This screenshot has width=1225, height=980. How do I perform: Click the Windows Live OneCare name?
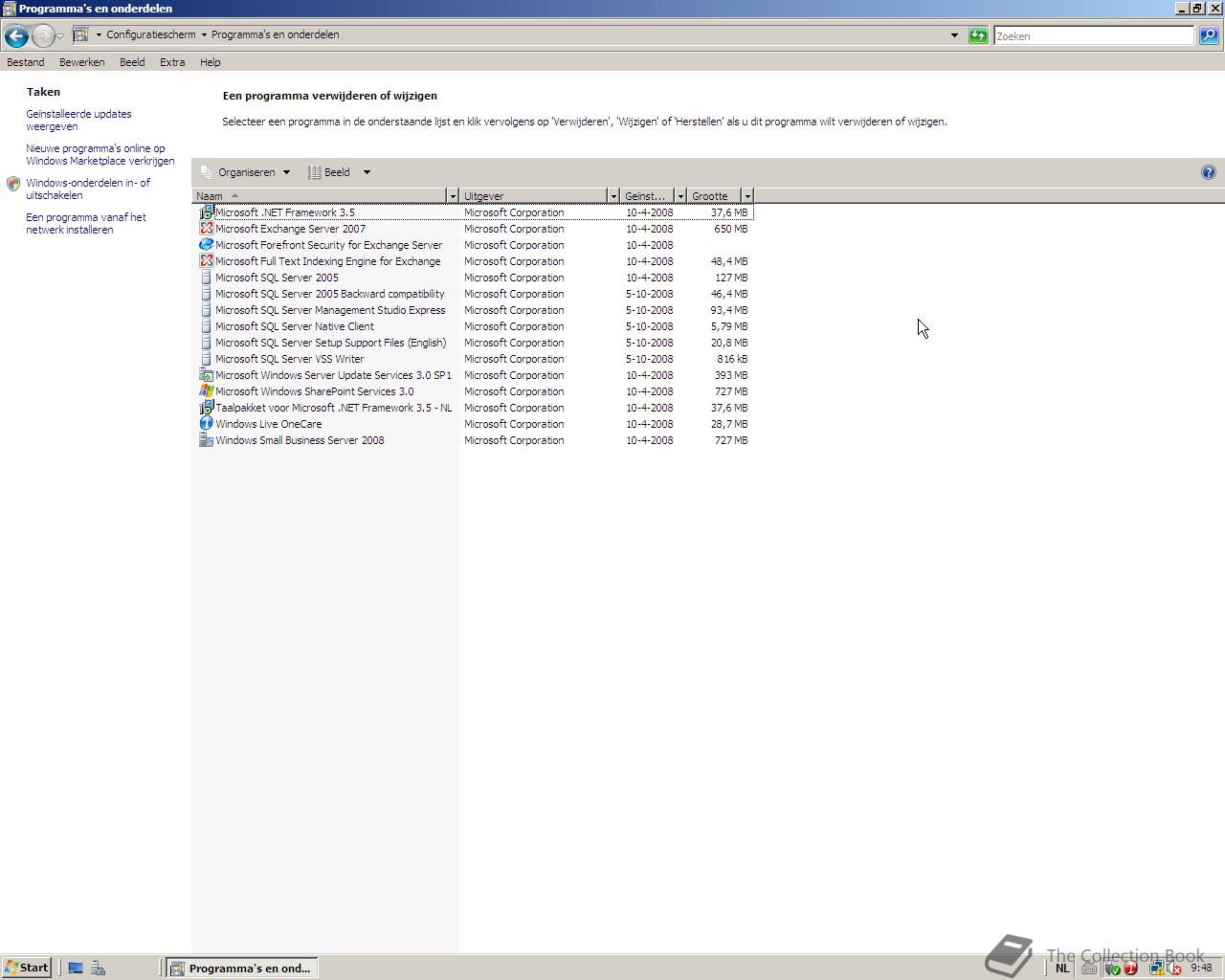click(268, 424)
